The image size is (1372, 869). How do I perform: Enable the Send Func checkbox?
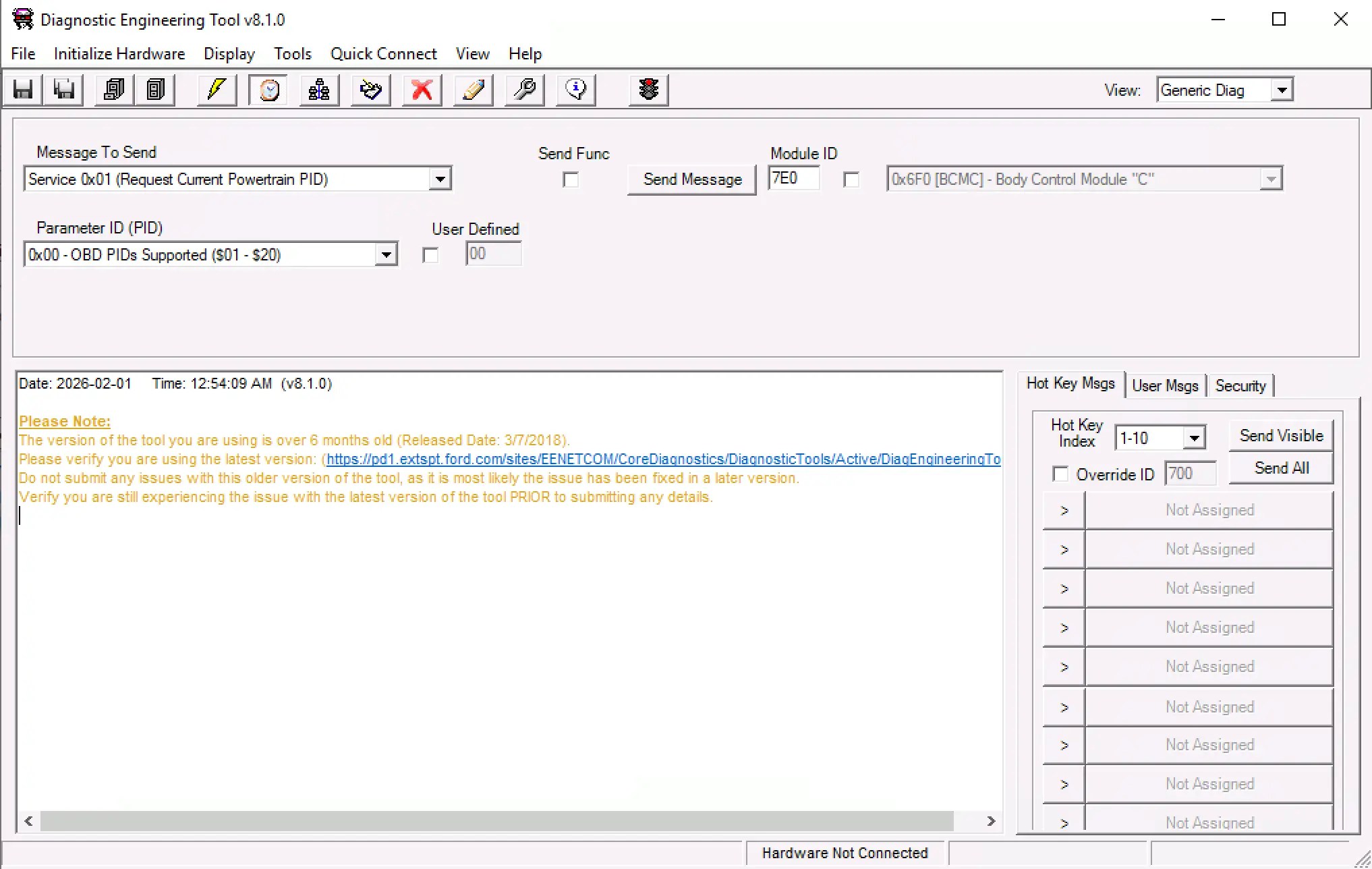(571, 179)
